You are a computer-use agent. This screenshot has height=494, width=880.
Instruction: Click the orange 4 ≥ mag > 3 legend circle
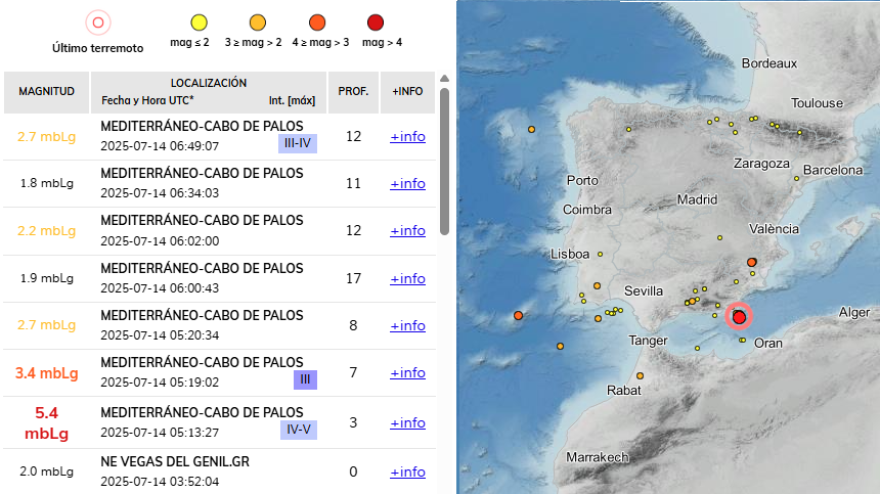tap(317, 22)
